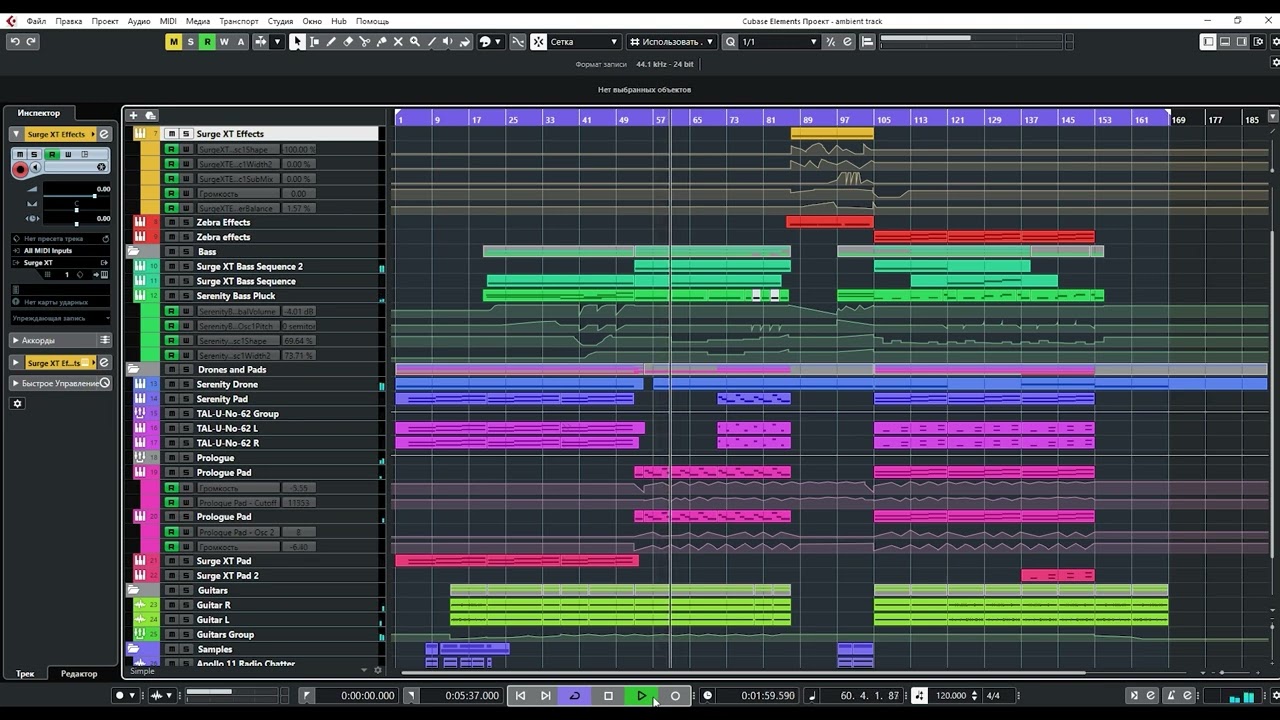The width and height of the screenshot is (1280, 720).
Task: Click the record enable button in Inspector
Action: (20, 170)
